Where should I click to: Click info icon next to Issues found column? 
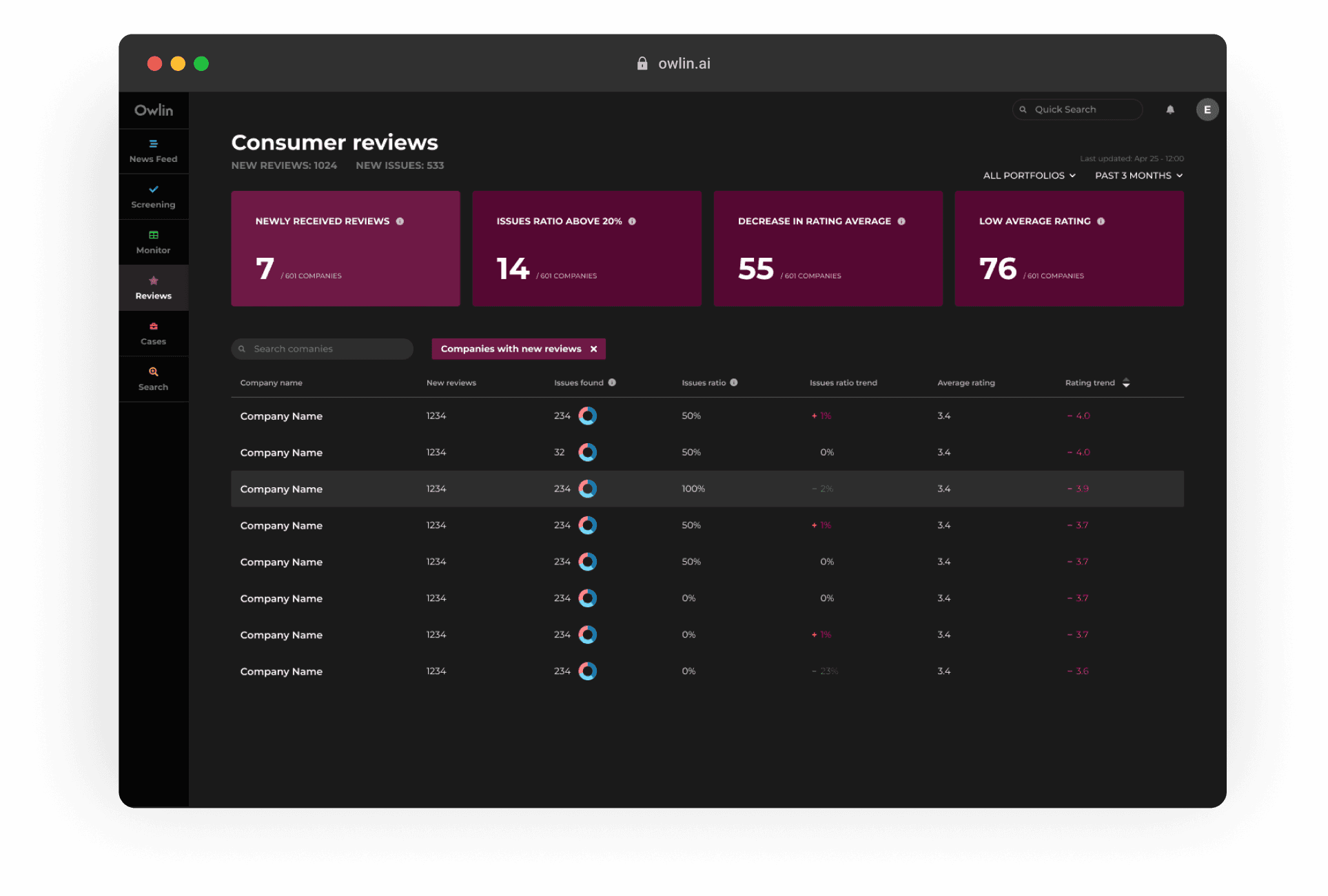click(612, 383)
